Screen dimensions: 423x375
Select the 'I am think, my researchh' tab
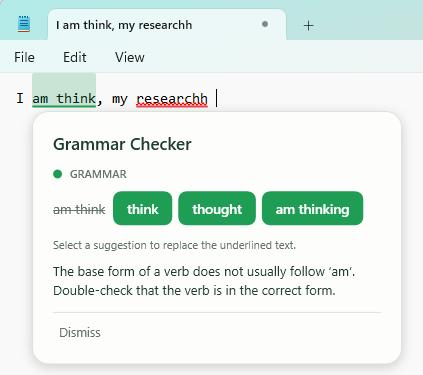pos(167,25)
